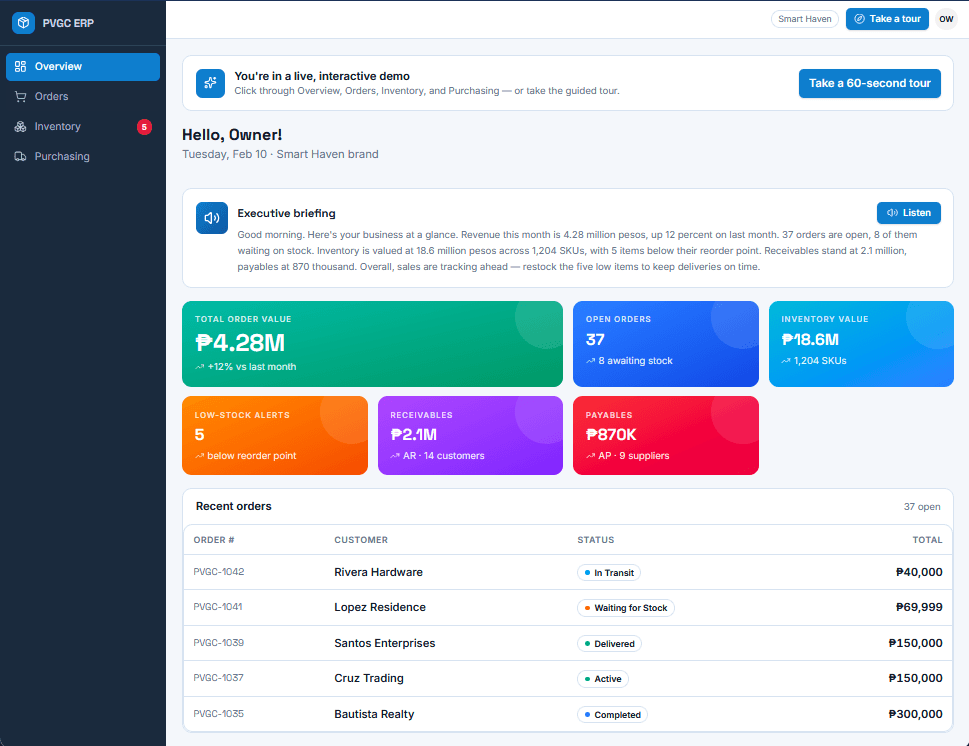
Task: Open the orange Low-Stock Alerts card
Action: [x=275, y=436]
